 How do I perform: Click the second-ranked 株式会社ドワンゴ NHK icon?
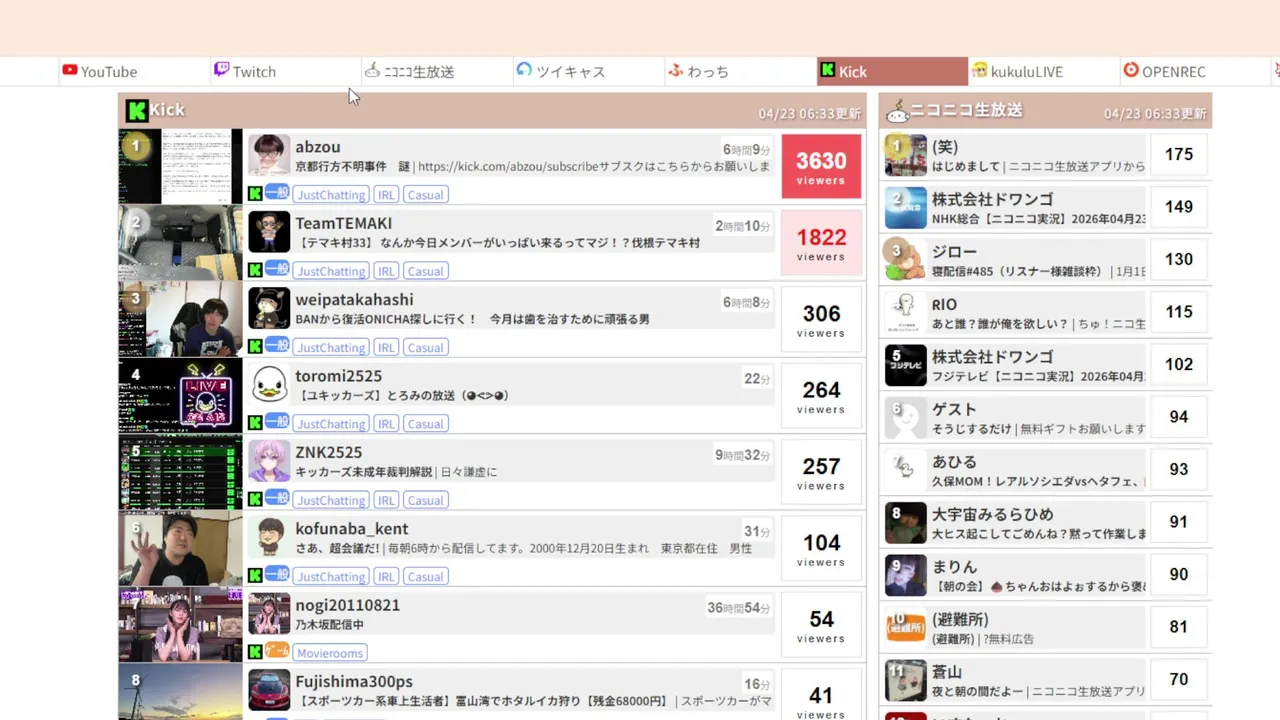(906, 207)
